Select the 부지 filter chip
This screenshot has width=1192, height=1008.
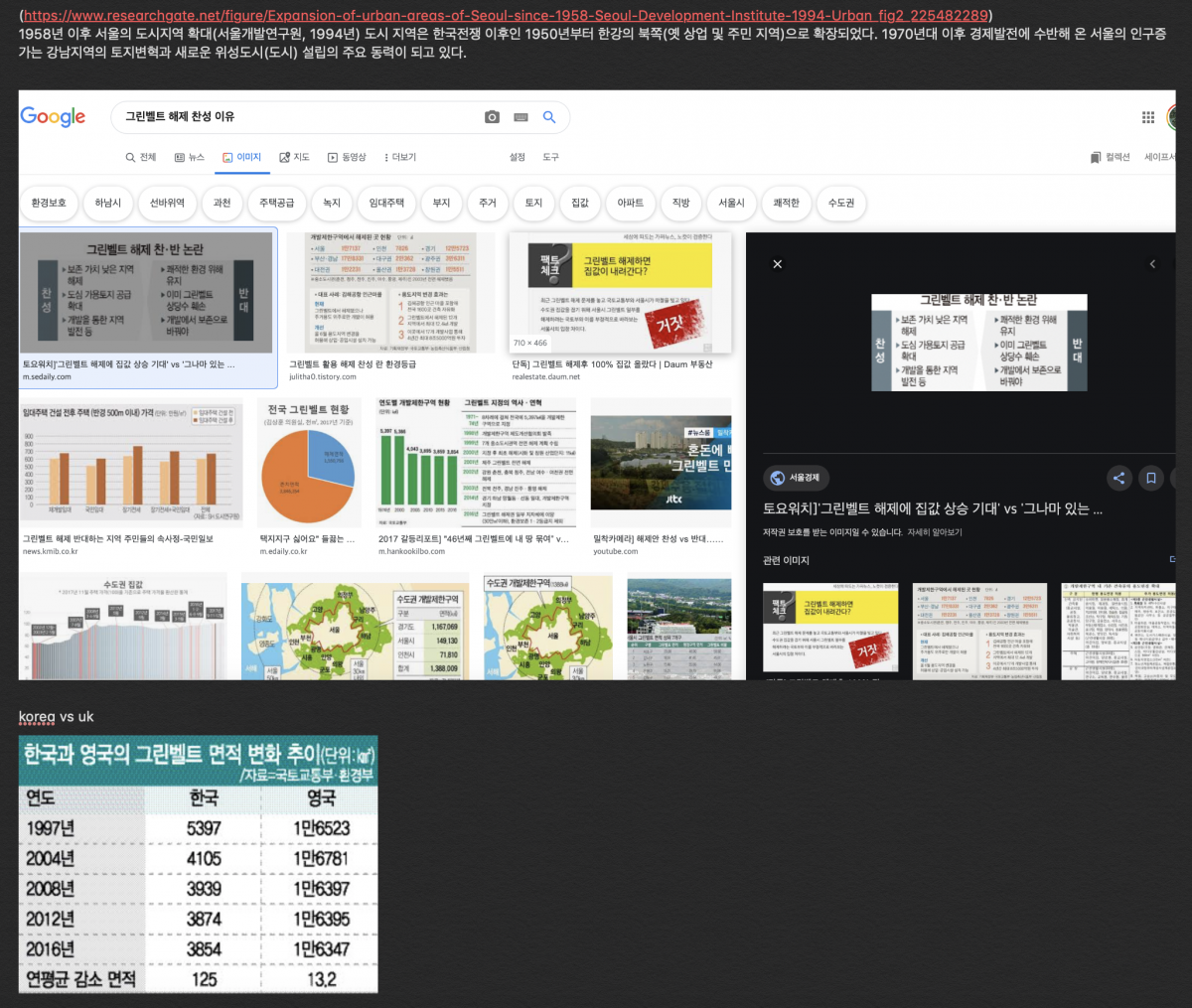click(441, 203)
